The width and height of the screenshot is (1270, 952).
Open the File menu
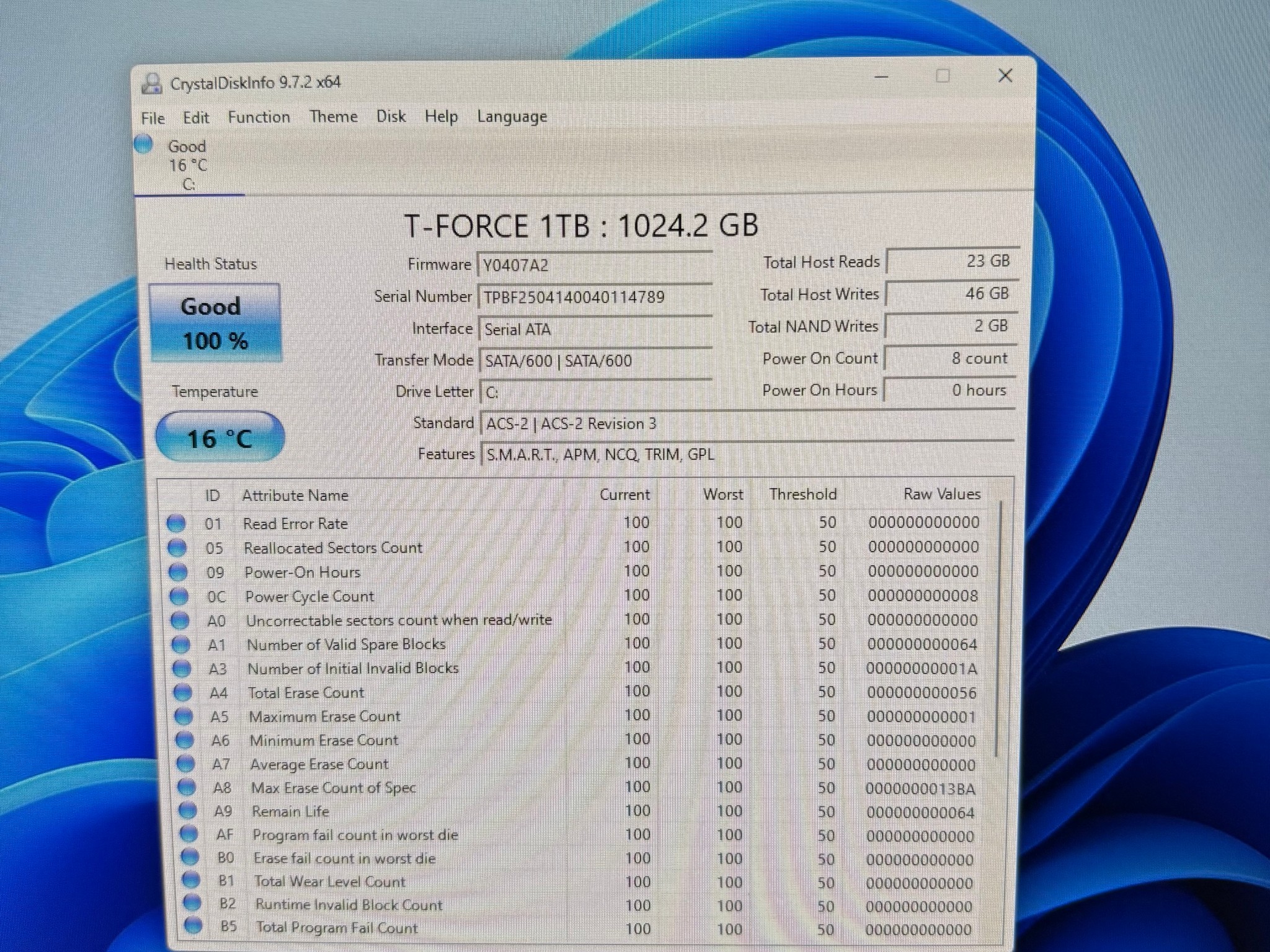(x=153, y=118)
